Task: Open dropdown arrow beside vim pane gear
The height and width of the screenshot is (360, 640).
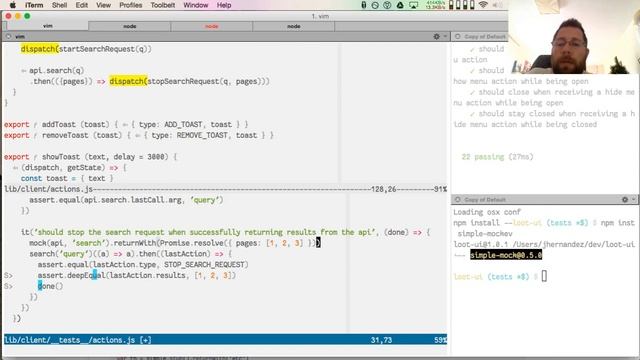Action: tap(444, 36)
